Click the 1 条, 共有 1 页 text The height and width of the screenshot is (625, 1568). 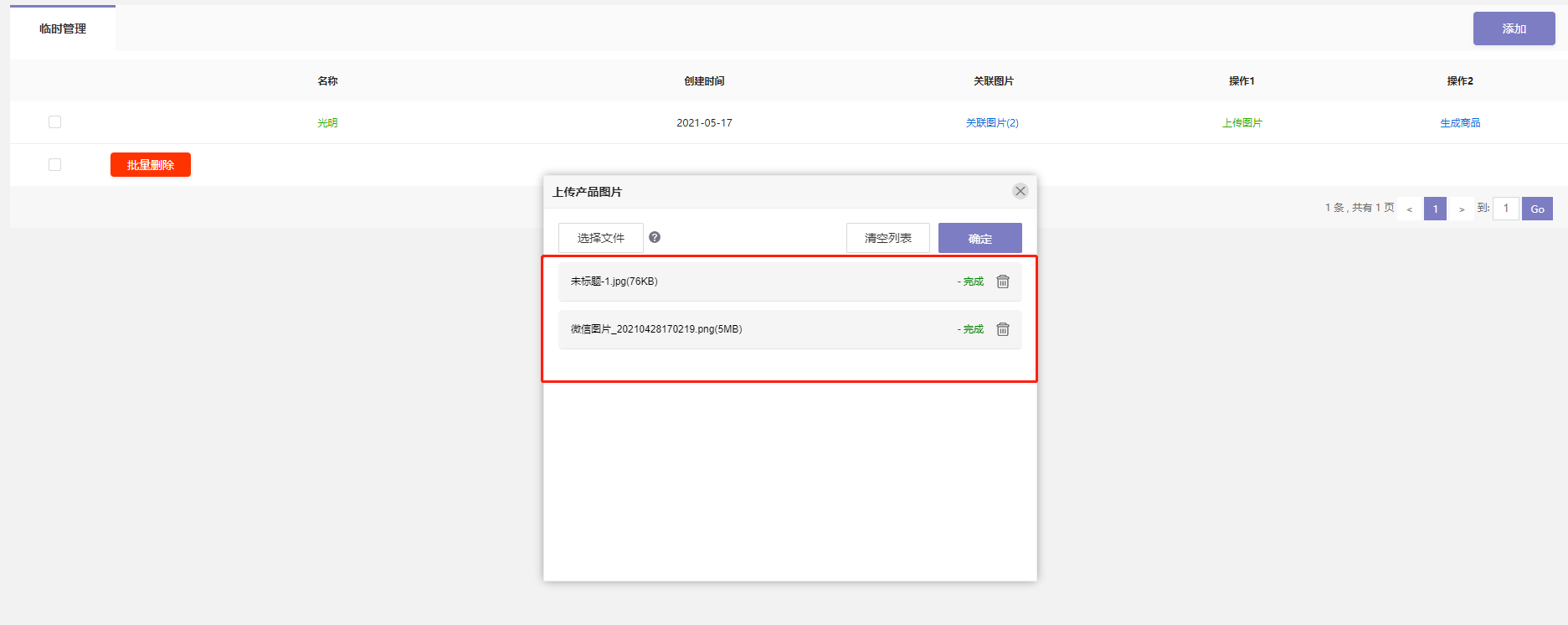tap(1360, 208)
